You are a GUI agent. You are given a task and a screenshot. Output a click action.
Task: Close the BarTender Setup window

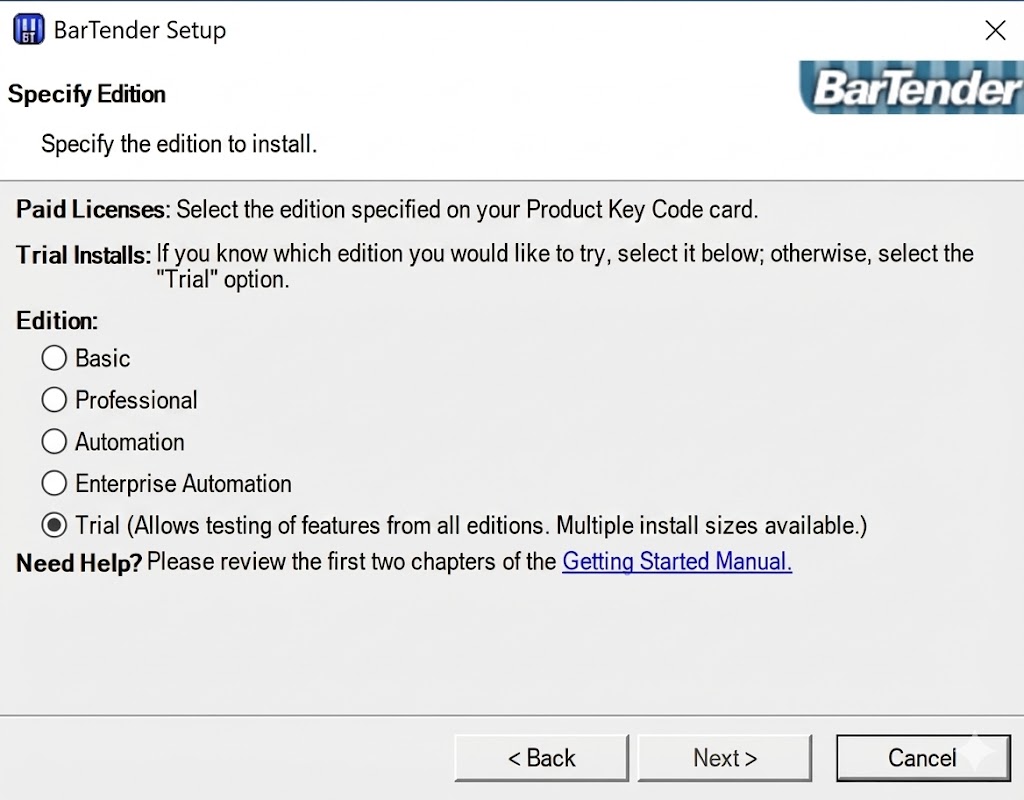(x=995, y=30)
